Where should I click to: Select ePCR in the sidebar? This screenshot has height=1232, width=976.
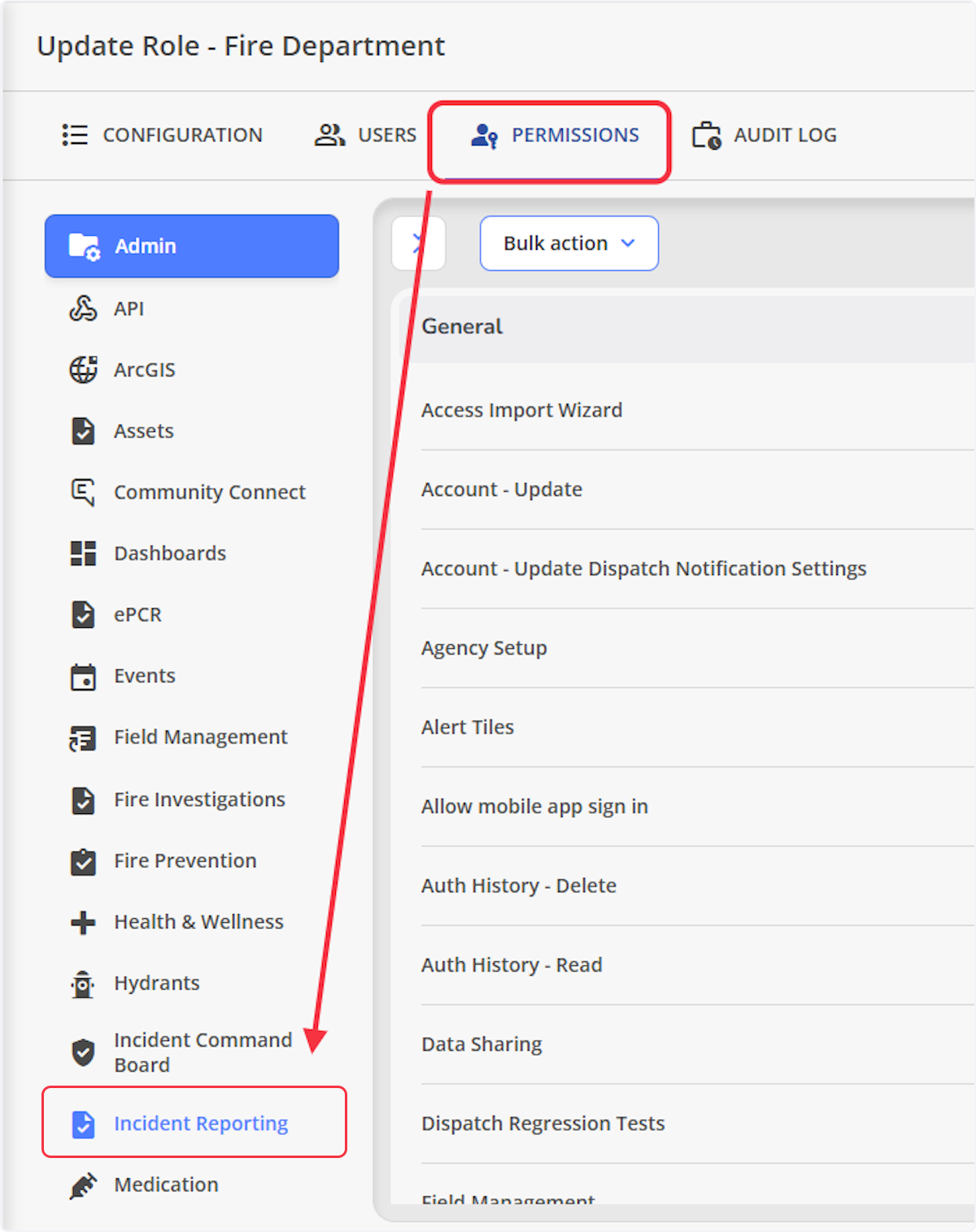click(x=192, y=615)
